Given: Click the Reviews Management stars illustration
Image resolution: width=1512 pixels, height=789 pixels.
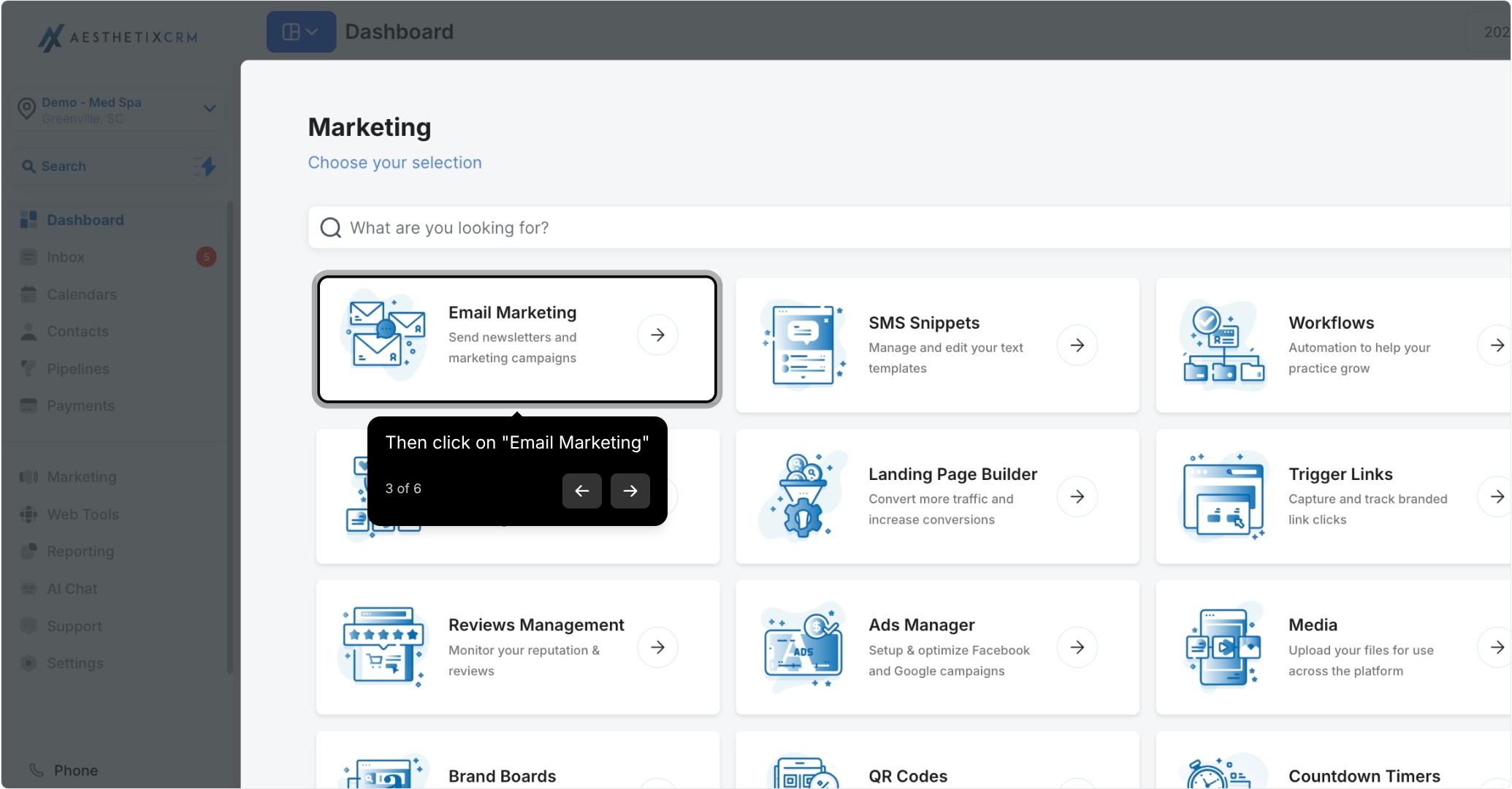Looking at the screenshot, I should [384, 647].
